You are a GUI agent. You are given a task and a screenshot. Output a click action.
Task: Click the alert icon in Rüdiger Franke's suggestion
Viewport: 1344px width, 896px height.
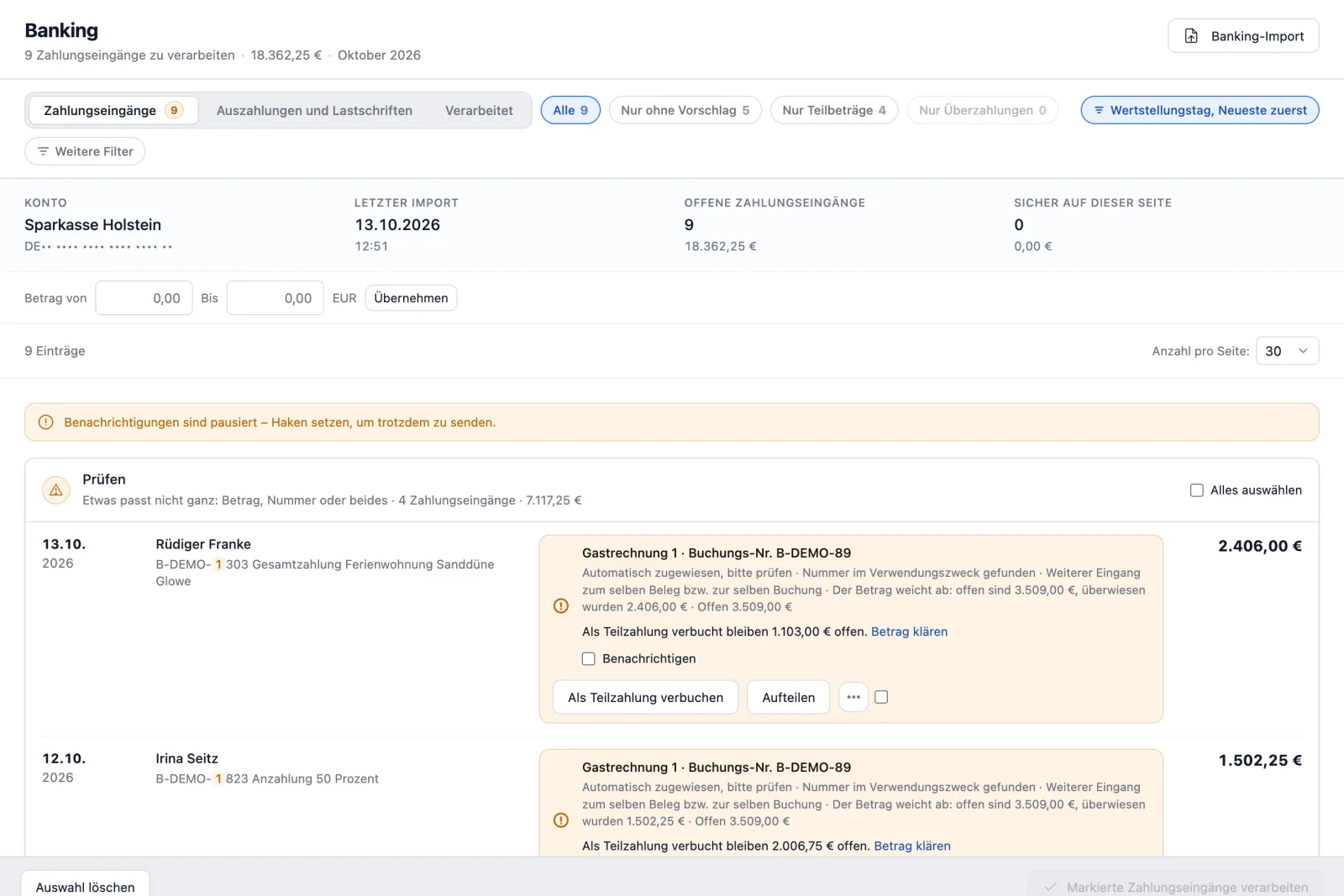pos(561,606)
